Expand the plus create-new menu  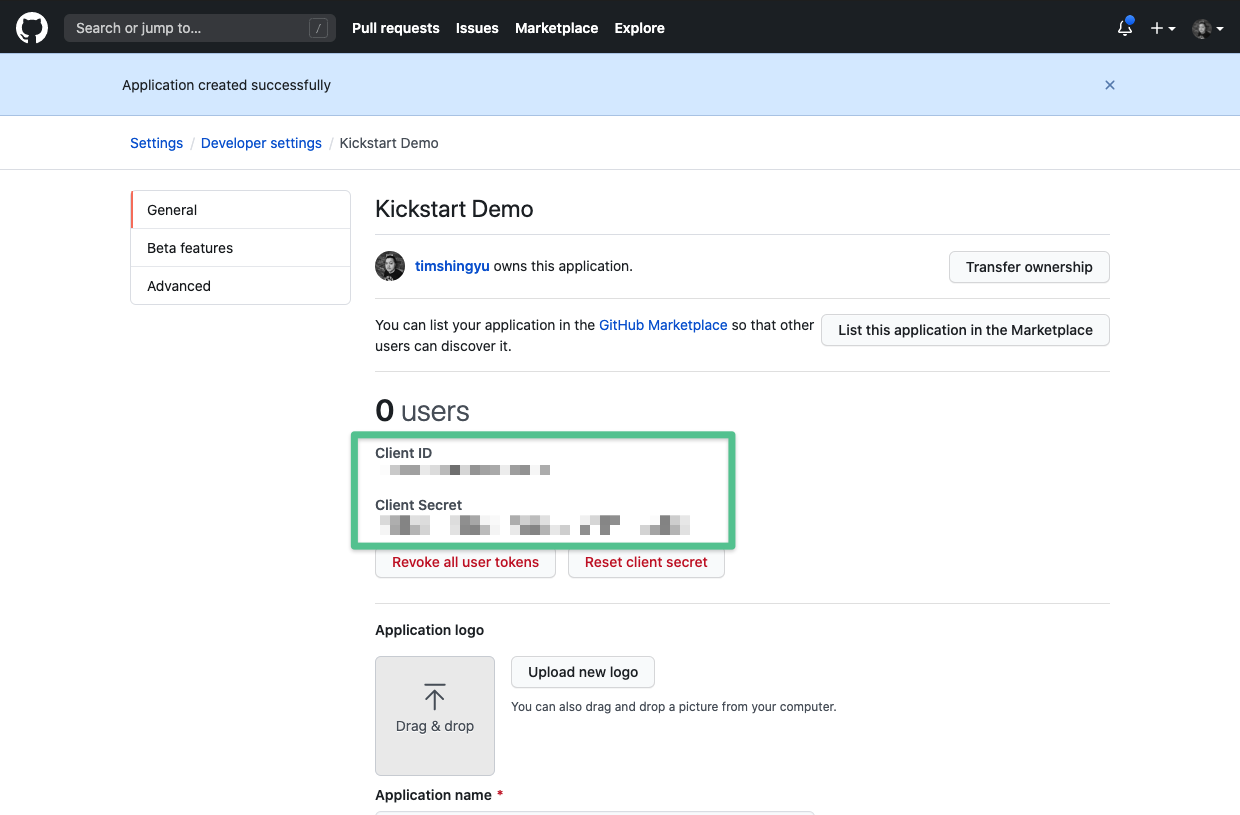tap(1162, 28)
